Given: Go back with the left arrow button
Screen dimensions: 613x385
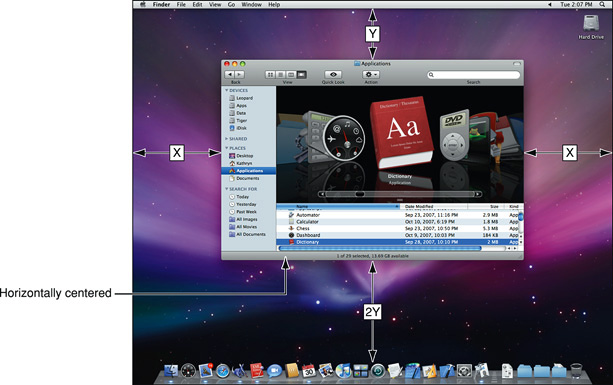Looking at the screenshot, I should point(229,74).
